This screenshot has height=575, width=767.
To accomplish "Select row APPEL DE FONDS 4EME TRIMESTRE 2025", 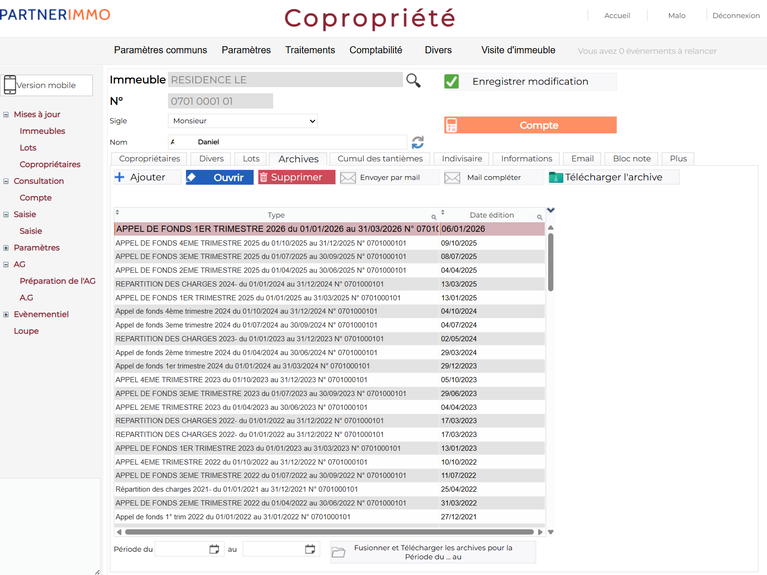I will pos(329,243).
